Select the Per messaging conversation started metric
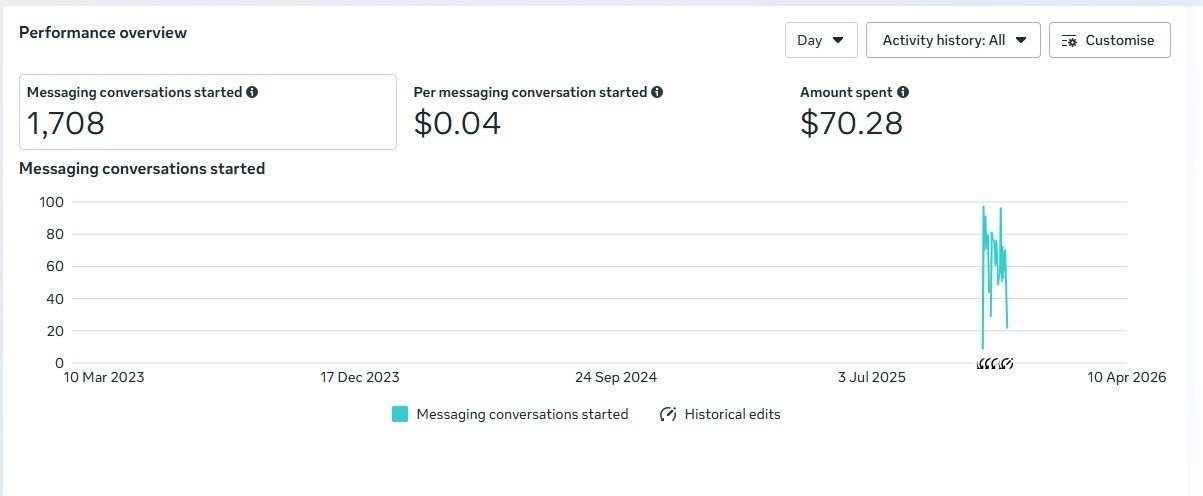The image size is (1203, 496). [x=530, y=92]
